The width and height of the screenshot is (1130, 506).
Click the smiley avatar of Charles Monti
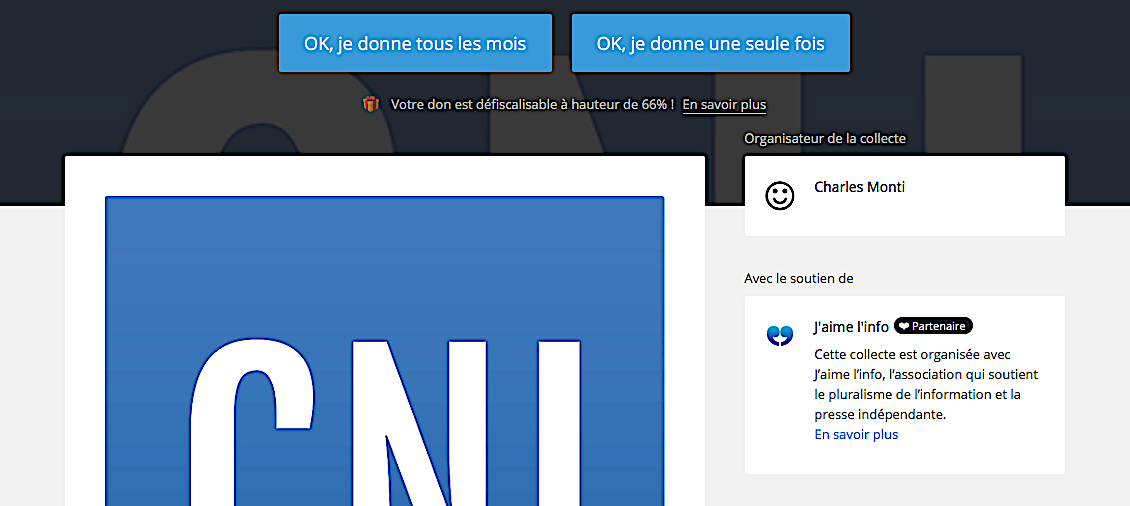click(780, 195)
